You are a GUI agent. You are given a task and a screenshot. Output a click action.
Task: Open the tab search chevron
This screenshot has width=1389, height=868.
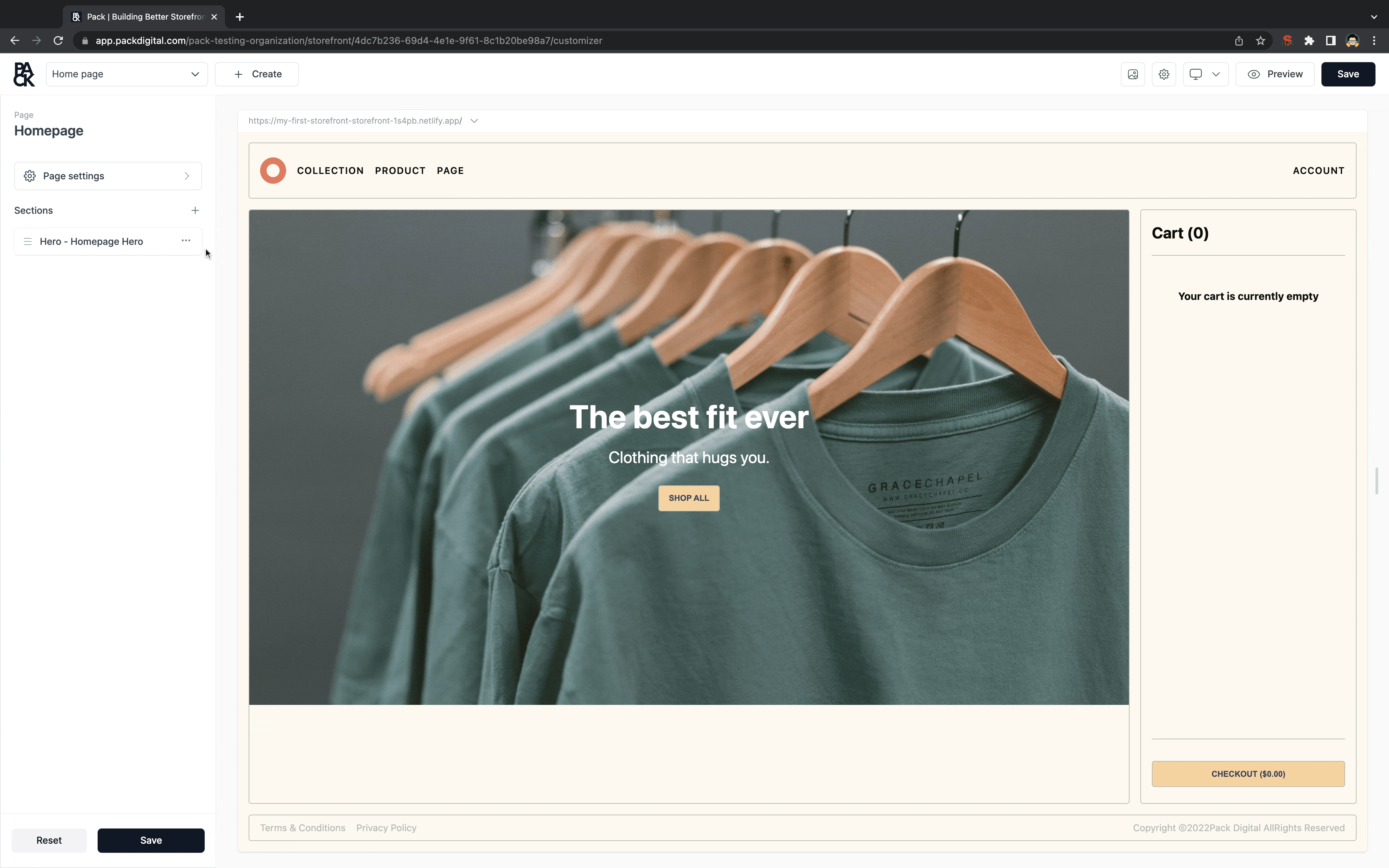1374,17
